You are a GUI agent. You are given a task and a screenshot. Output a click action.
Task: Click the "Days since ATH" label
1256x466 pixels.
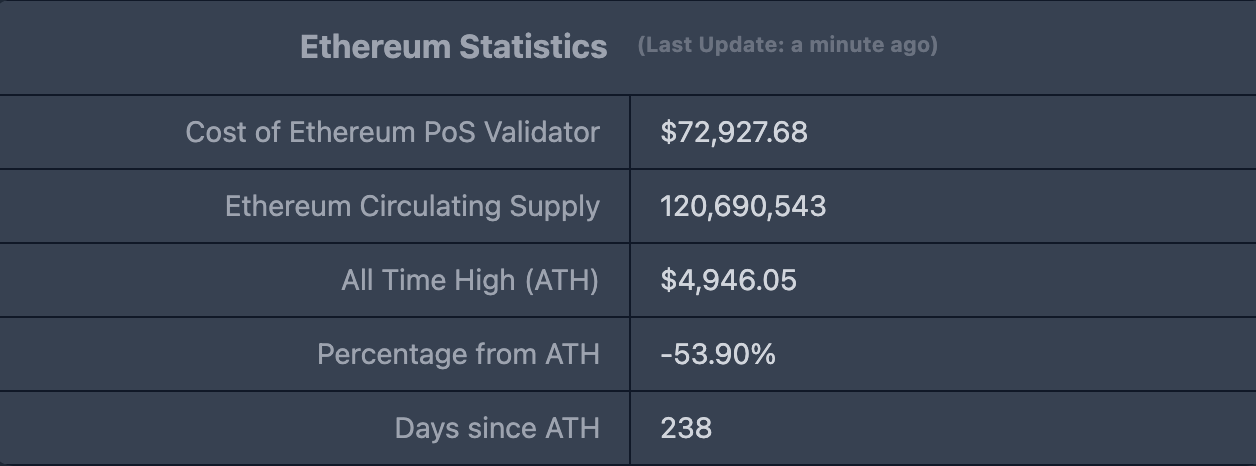pos(497,428)
